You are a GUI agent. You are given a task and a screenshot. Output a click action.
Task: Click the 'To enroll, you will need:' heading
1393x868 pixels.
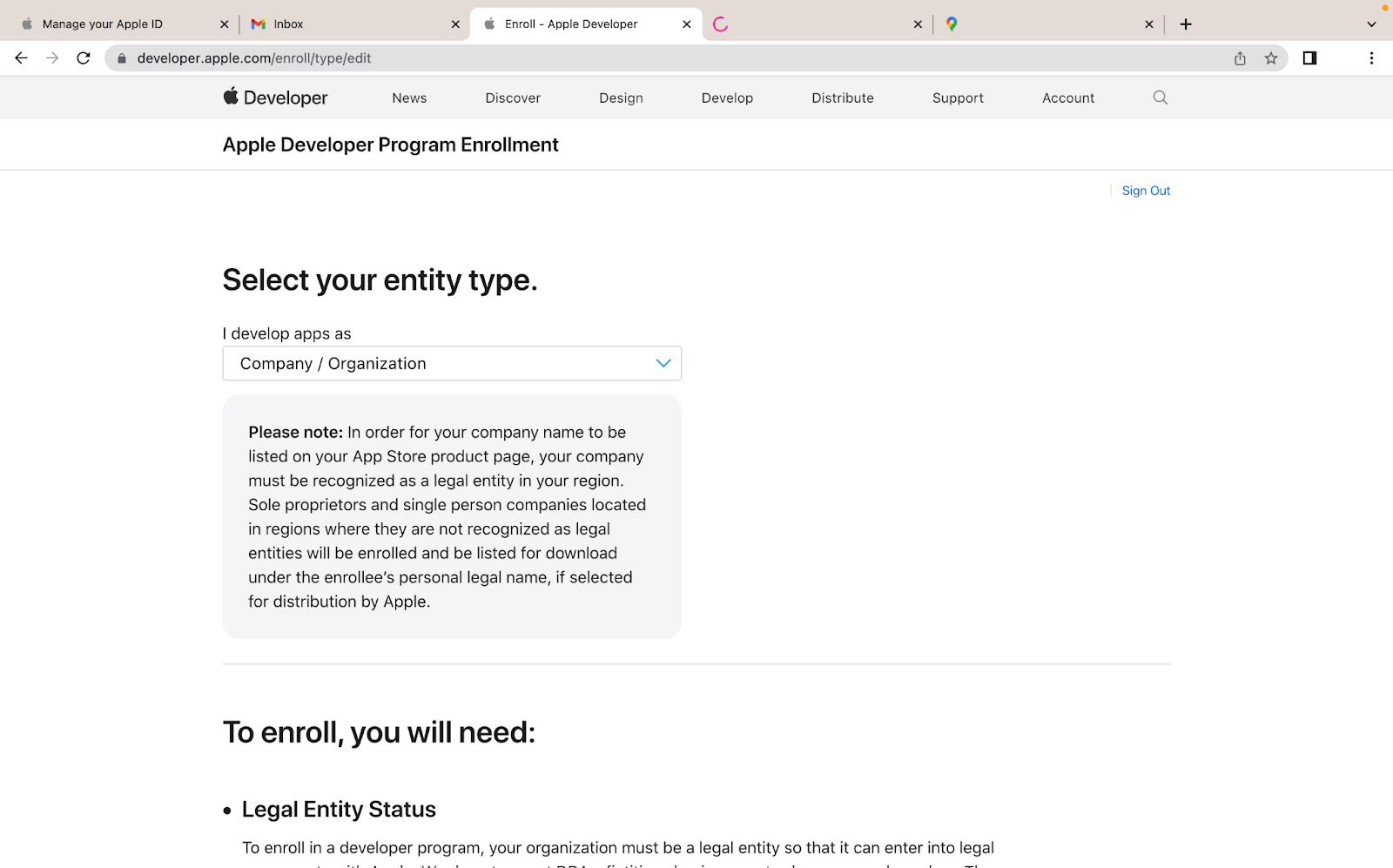coord(379,732)
